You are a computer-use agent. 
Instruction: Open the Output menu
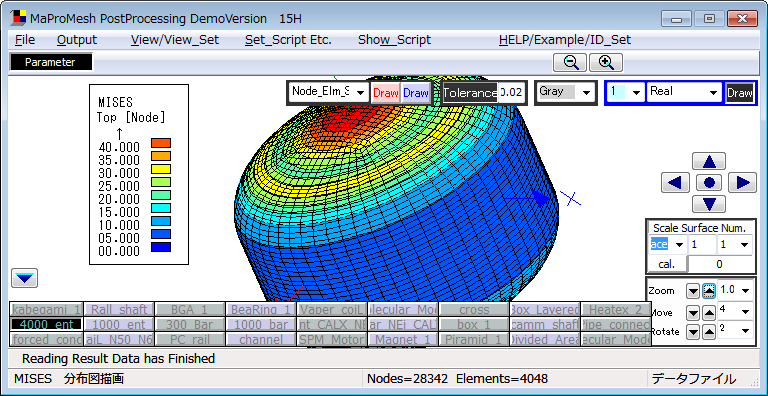[x=77, y=40]
